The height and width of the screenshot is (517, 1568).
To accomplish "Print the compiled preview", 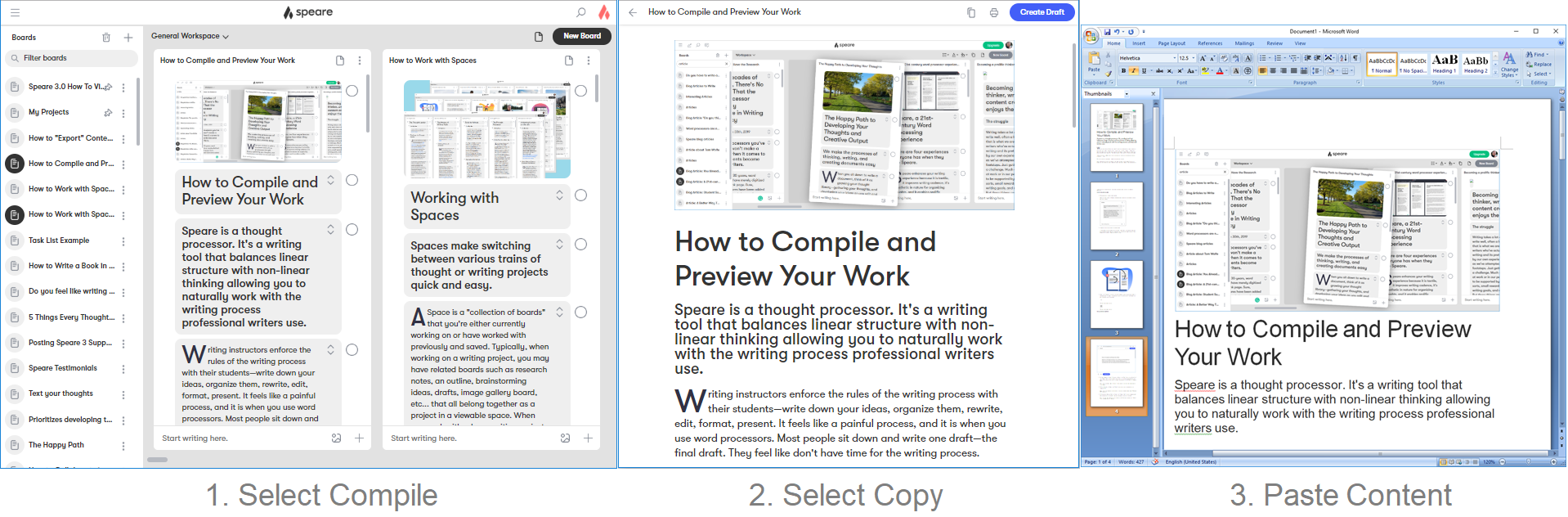I will [x=994, y=12].
